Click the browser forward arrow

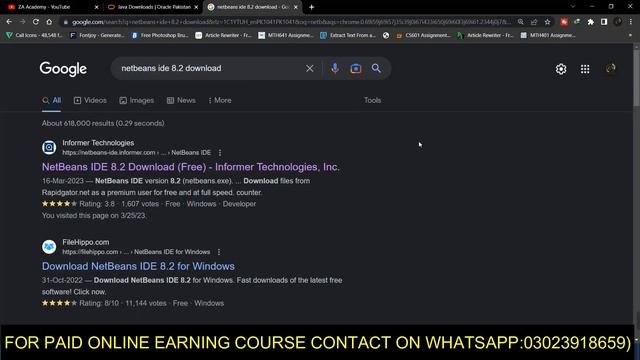click(22, 22)
